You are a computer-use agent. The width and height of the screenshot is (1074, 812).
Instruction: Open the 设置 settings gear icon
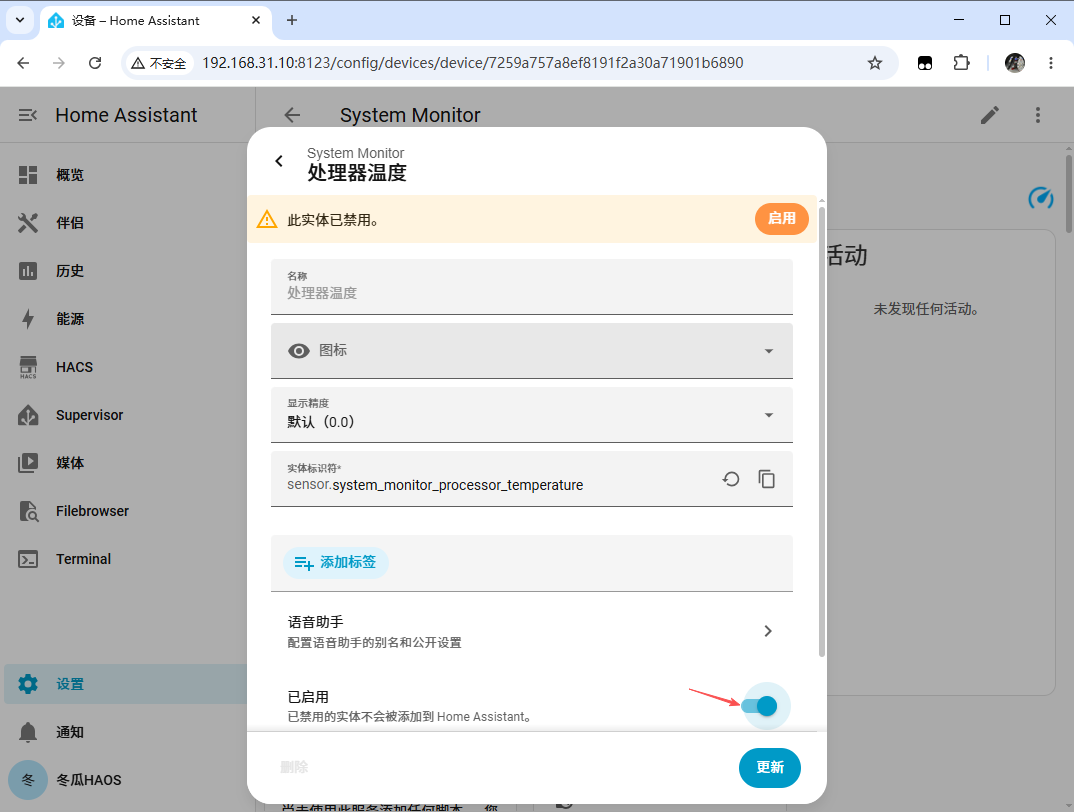click(28, 684)
